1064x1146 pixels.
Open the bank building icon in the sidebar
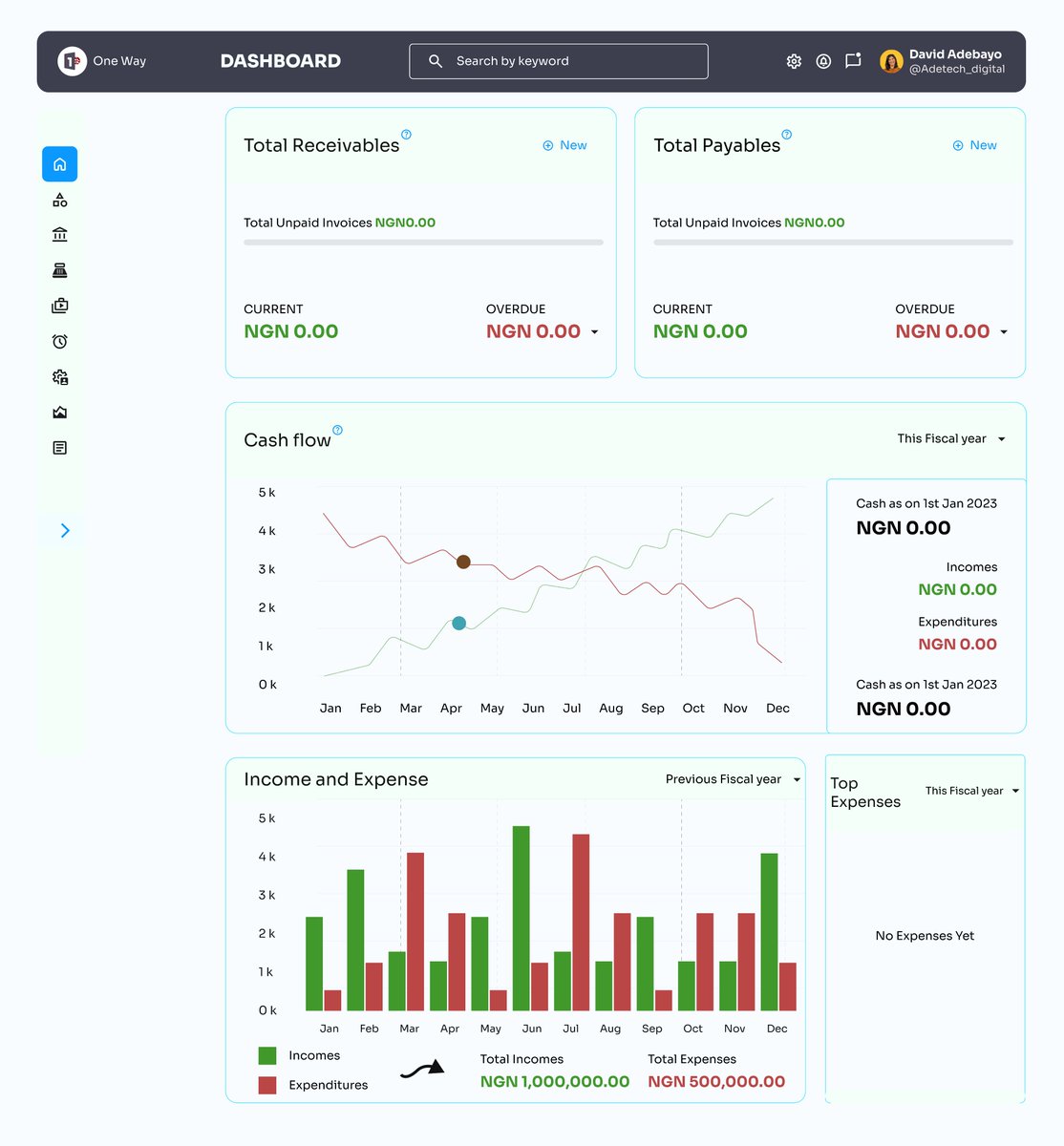(59, 235)
